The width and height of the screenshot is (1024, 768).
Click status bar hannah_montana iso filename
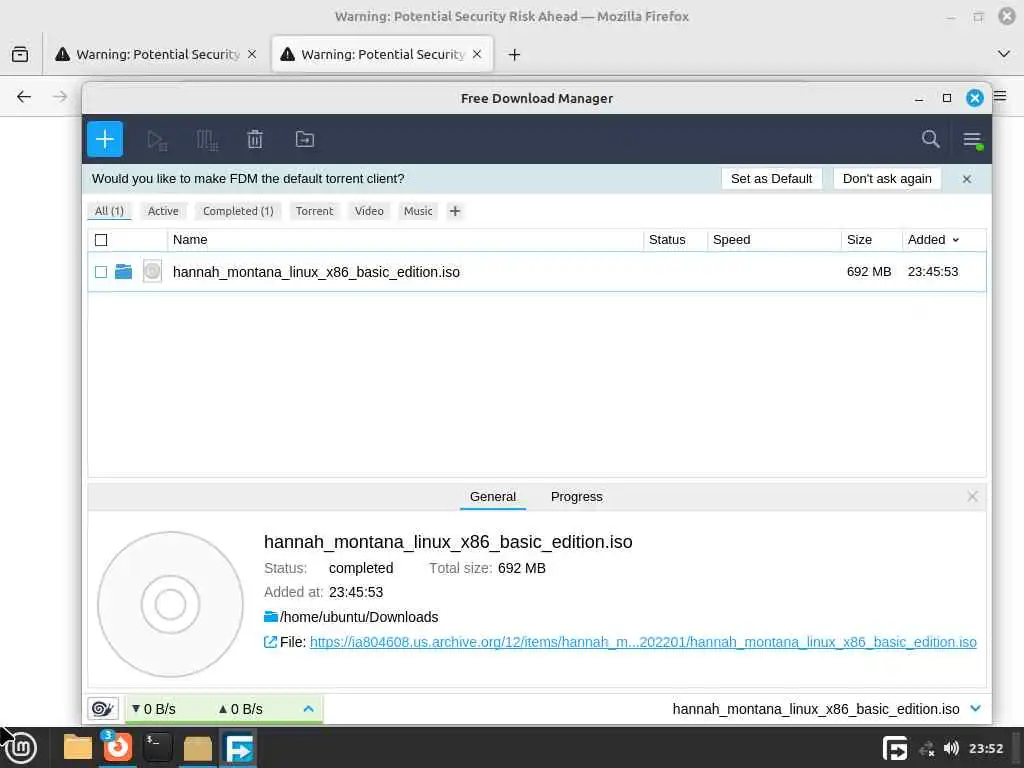coord(816,709)
